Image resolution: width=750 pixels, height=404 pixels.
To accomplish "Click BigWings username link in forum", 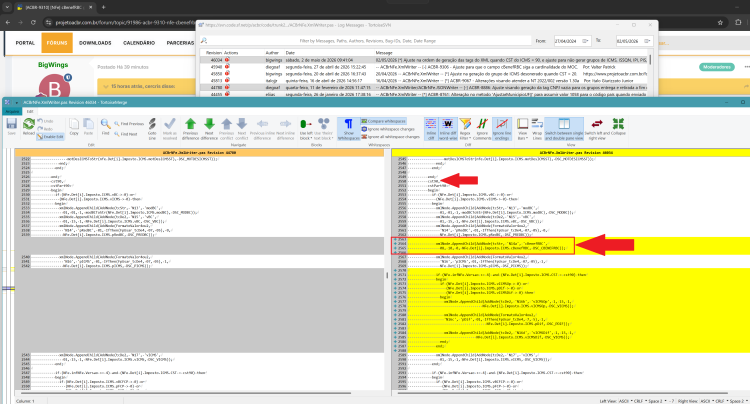I will click(x=53, y=65).
